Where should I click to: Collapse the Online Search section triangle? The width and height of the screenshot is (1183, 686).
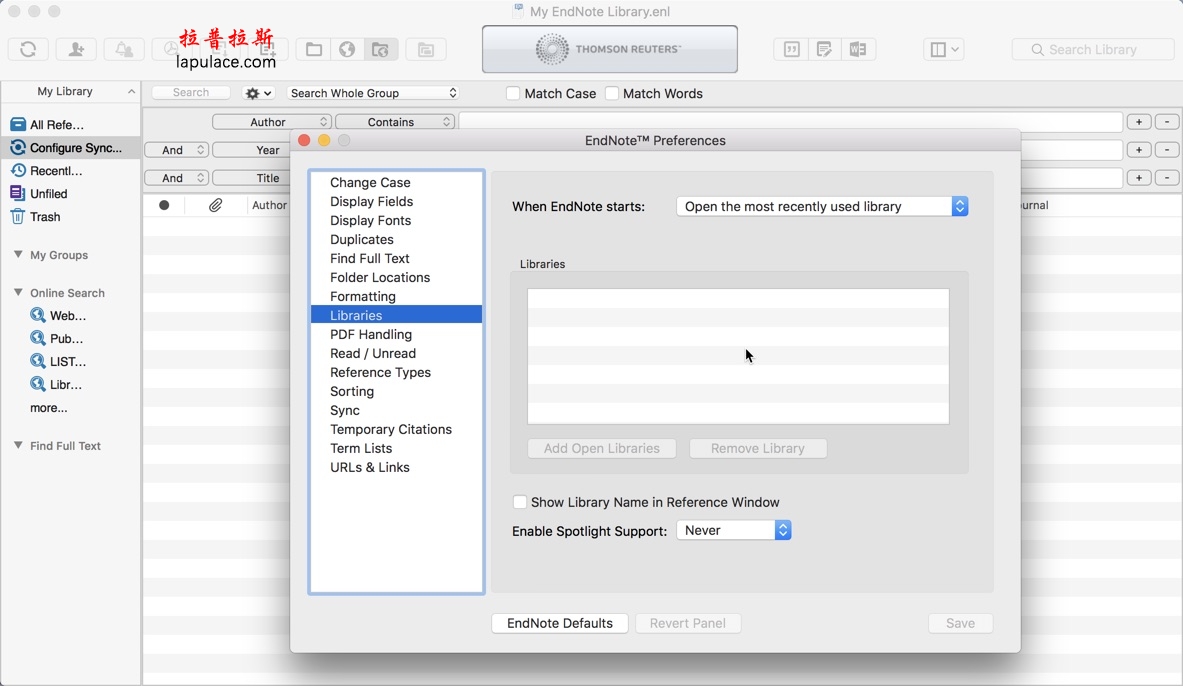(x=18, y=292)
